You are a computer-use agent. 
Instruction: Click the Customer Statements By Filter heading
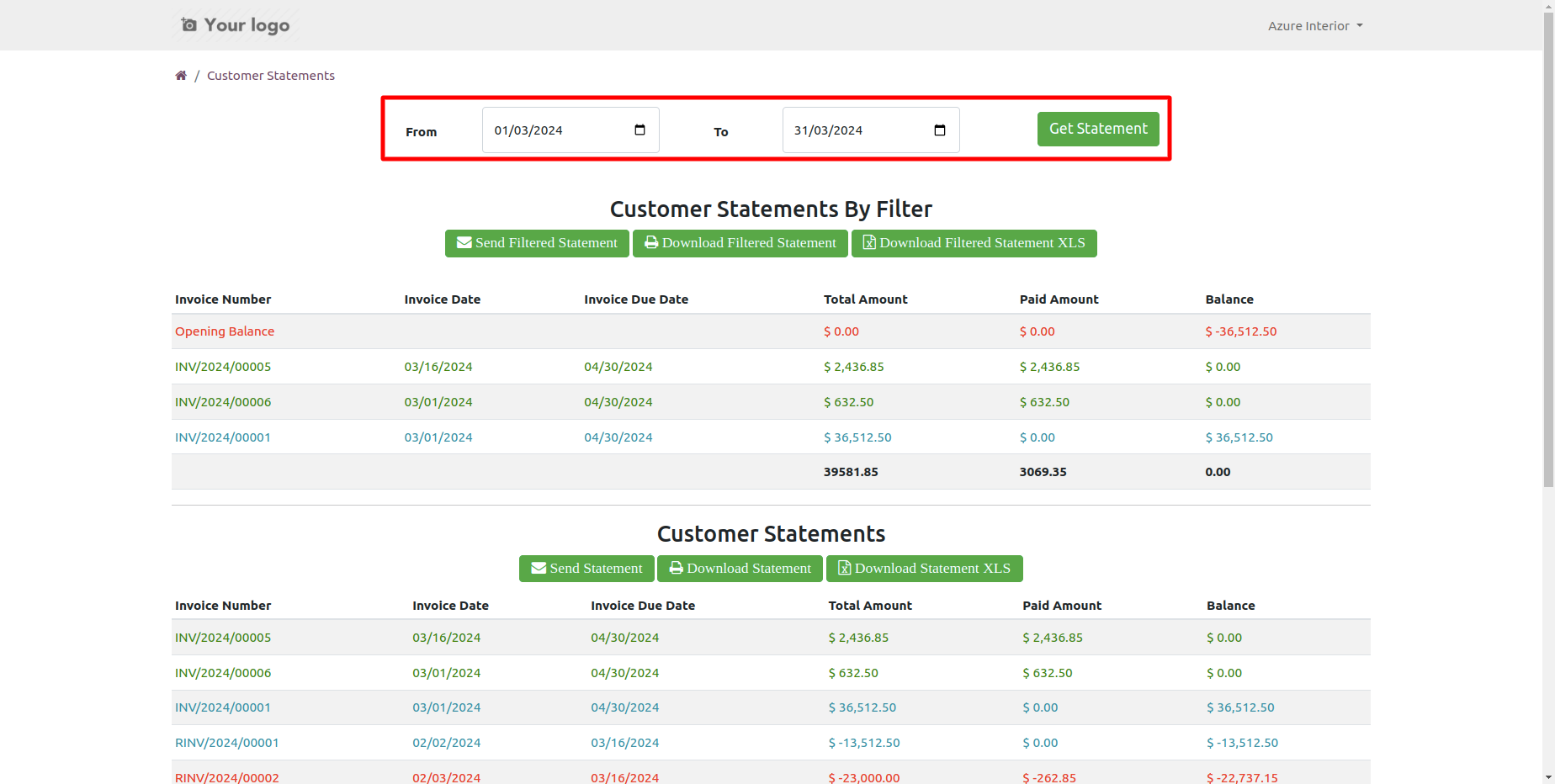pos(771,209)
